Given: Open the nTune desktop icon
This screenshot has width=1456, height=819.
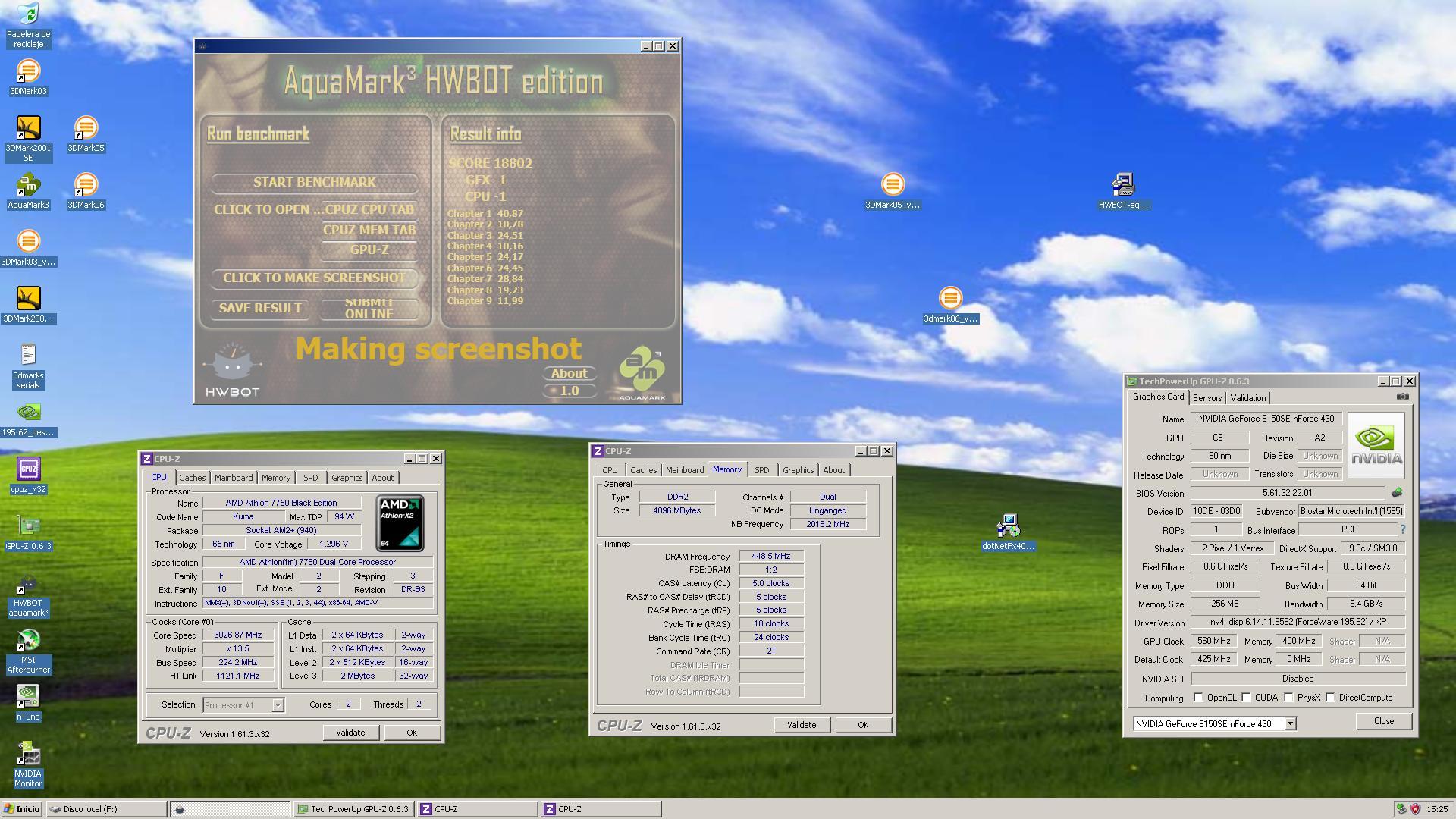Looking at the screenshot, I should point(28,703).
